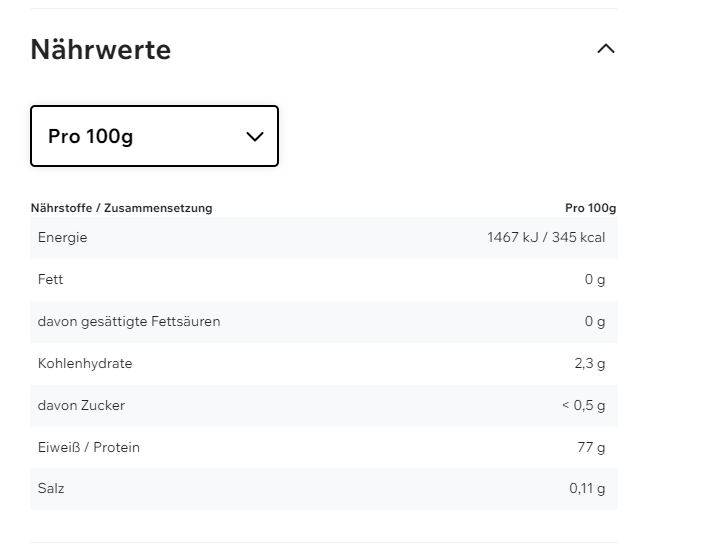Collapse the Nährwerte section chevron
The image size is (710, 554).
[605, 49]
